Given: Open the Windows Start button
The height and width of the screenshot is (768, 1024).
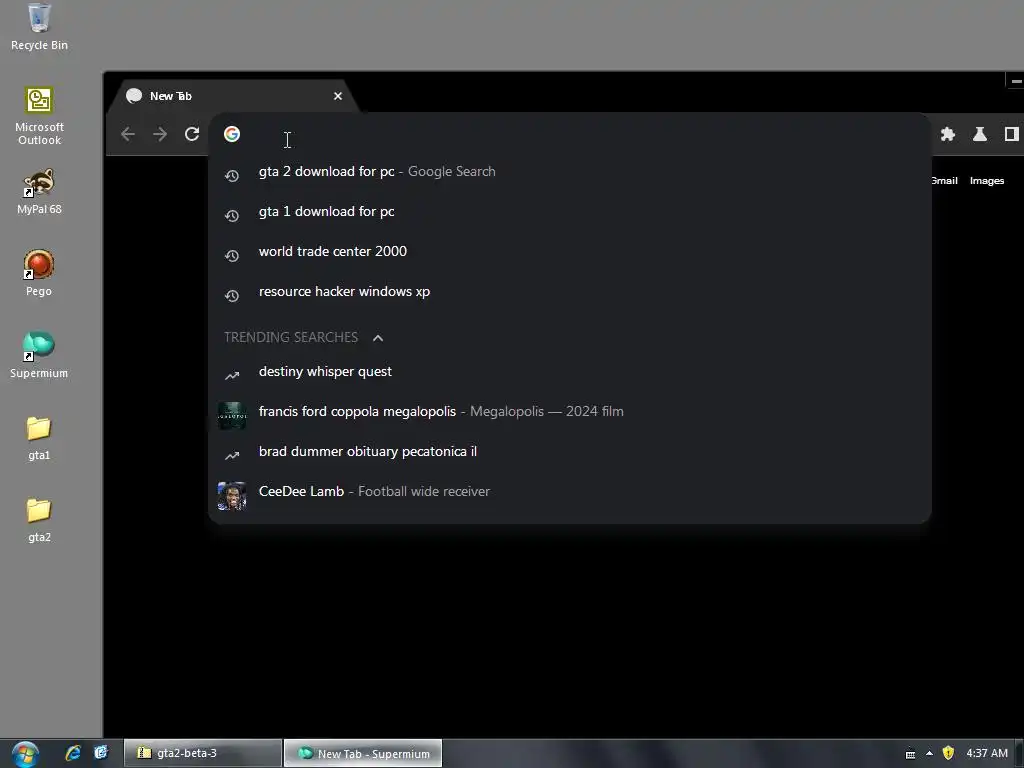Looking at the screenshot, I should coord(25,754).
